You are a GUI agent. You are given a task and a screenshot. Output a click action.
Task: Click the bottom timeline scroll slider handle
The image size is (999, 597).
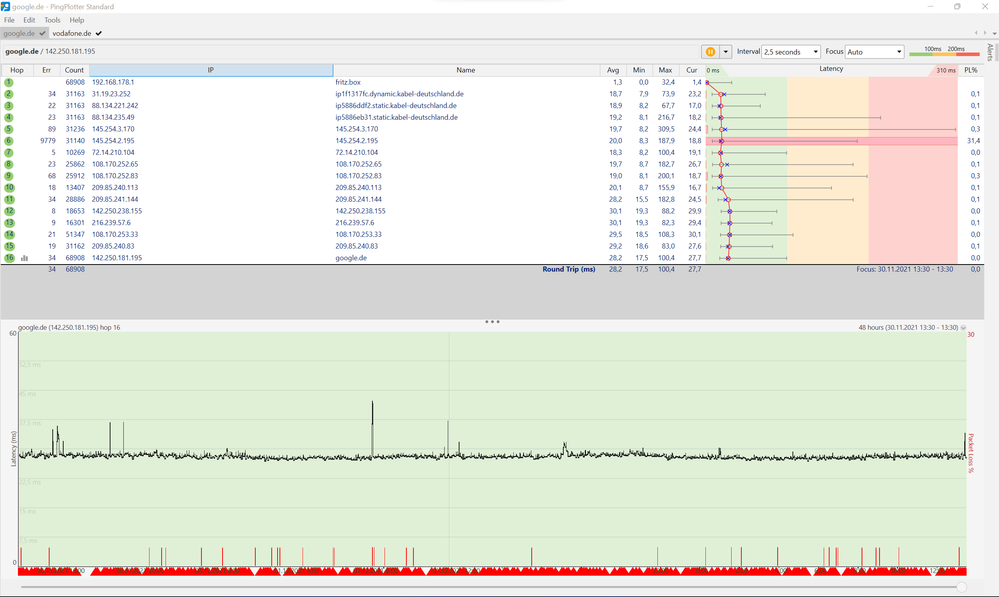pos(961,587)
